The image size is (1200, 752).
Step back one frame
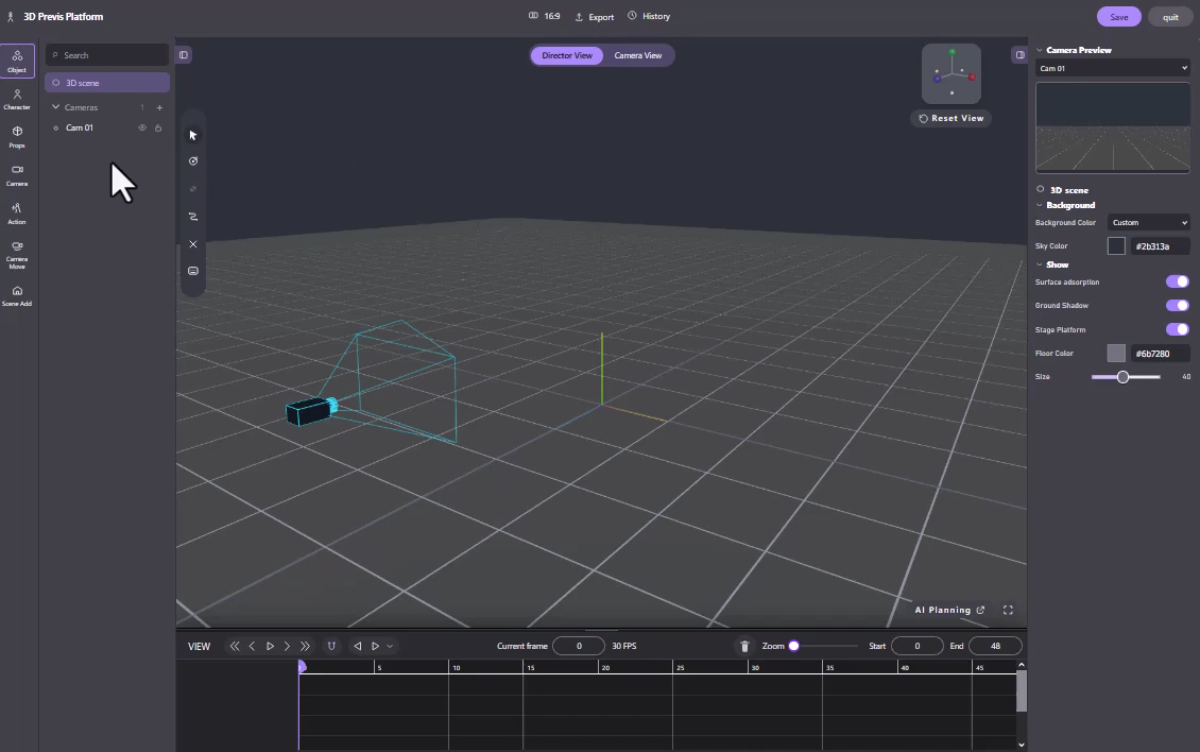[x=252, y=646]
